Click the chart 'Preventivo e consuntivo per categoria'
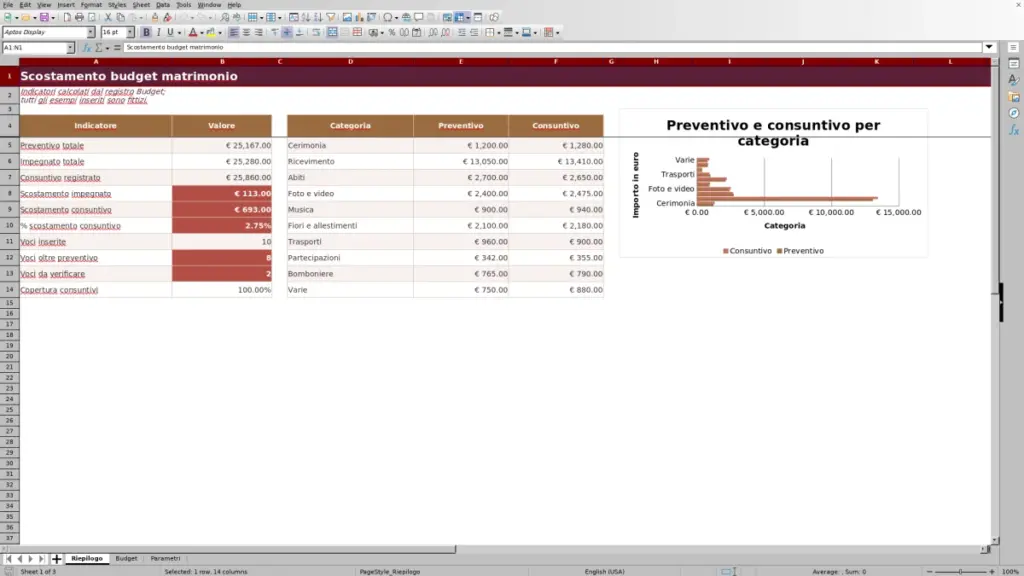The image size is (1024, 576). [773, 183]
